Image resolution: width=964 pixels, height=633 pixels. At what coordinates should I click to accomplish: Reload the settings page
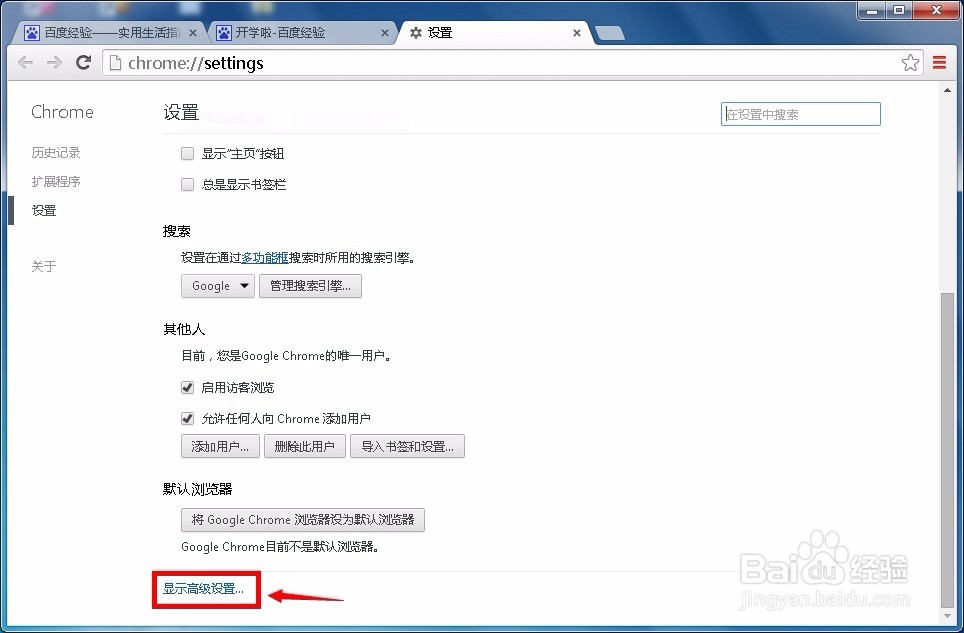click(84, 62)
